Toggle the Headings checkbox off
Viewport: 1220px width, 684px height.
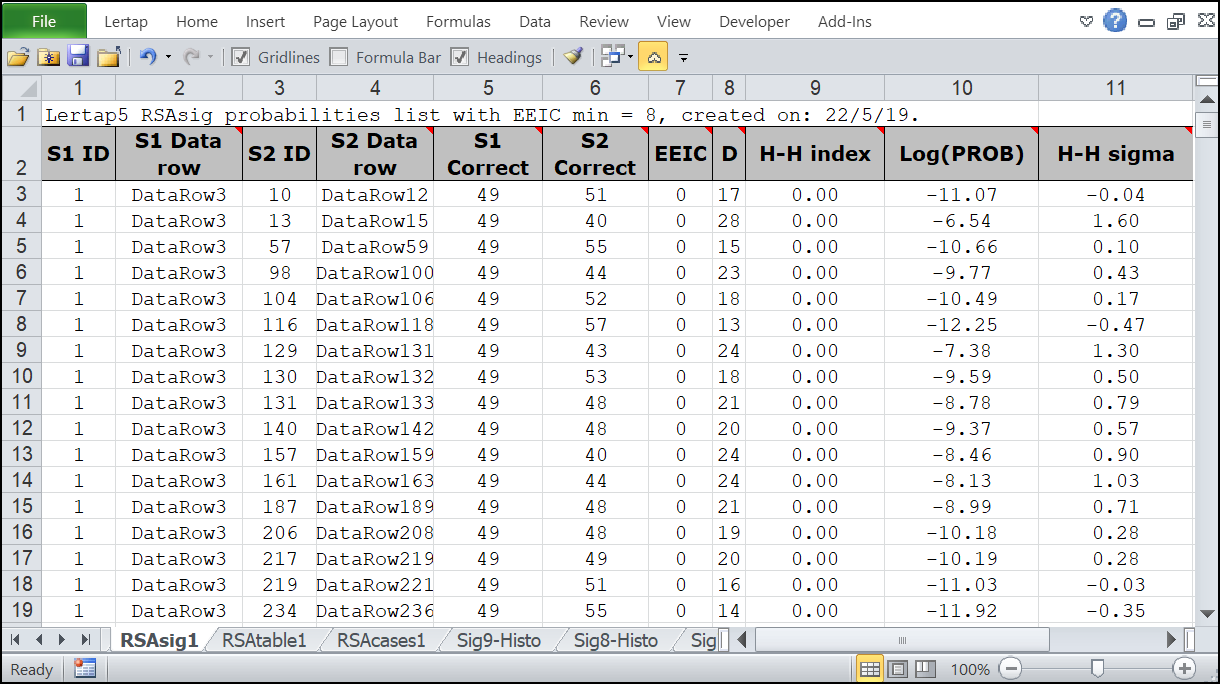coord(459,57)
